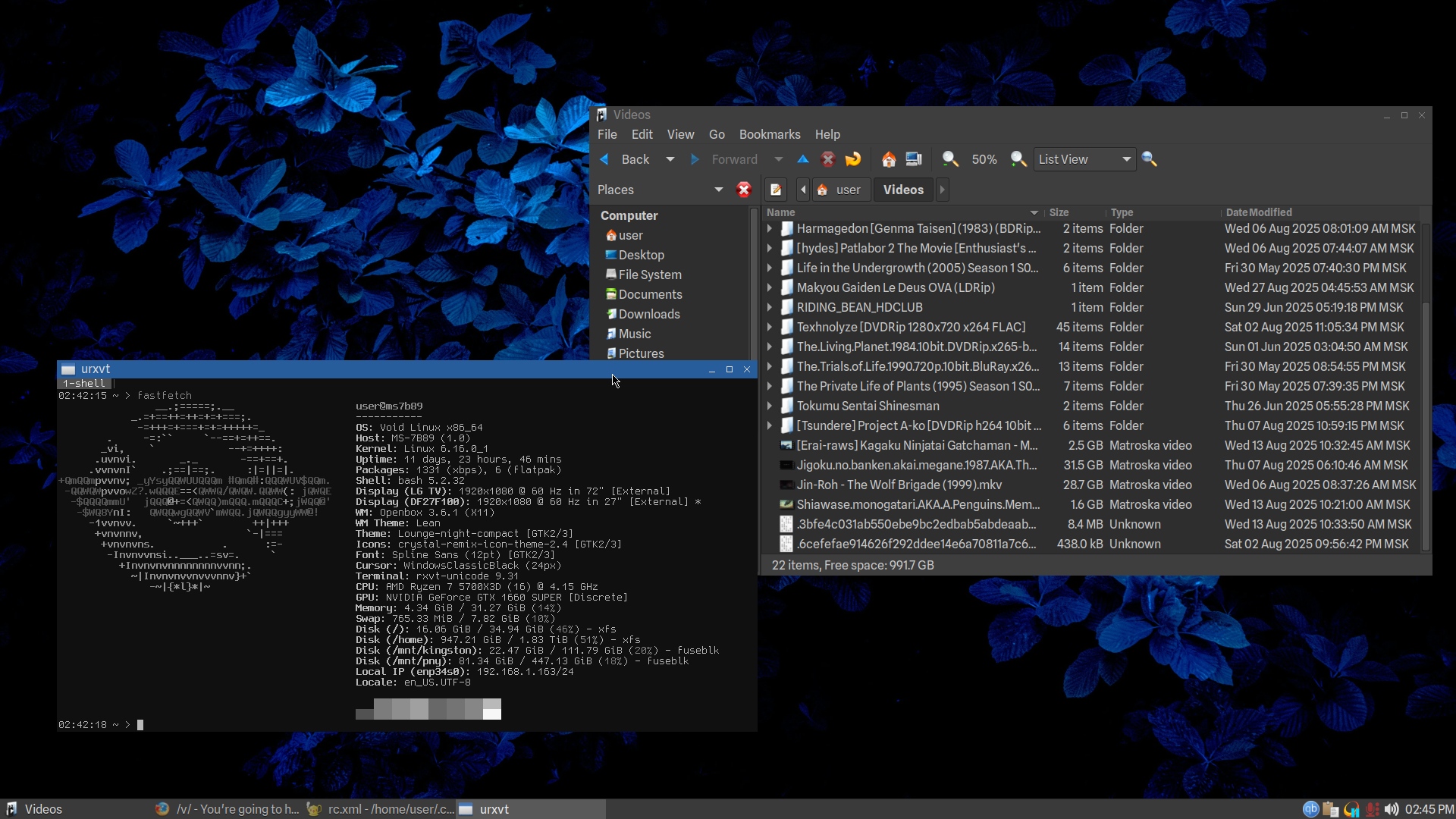Sort by the Name column header
Image resolution: width=1456 pixels, height=819 pixels.
(x=902, y=212)
